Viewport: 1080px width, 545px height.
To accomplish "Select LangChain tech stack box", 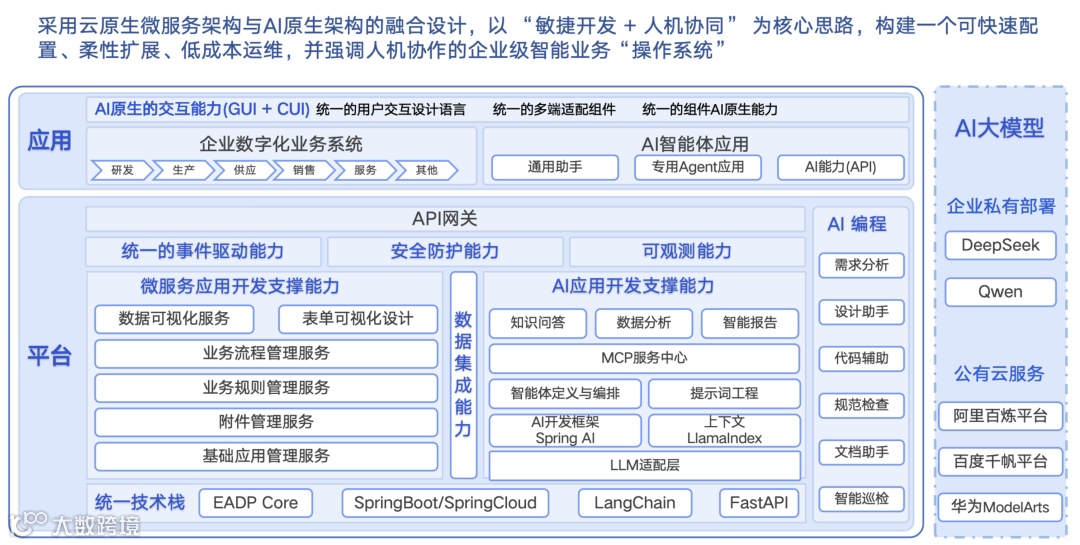I will [x=634, y=503].
